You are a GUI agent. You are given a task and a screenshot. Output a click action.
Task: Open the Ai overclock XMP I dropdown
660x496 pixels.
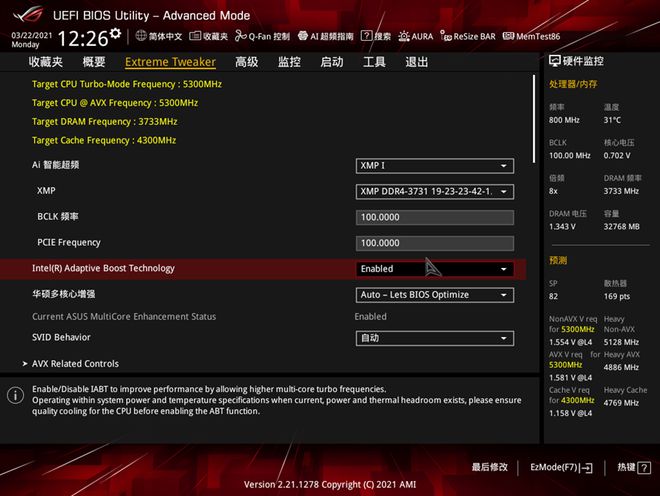434,166
